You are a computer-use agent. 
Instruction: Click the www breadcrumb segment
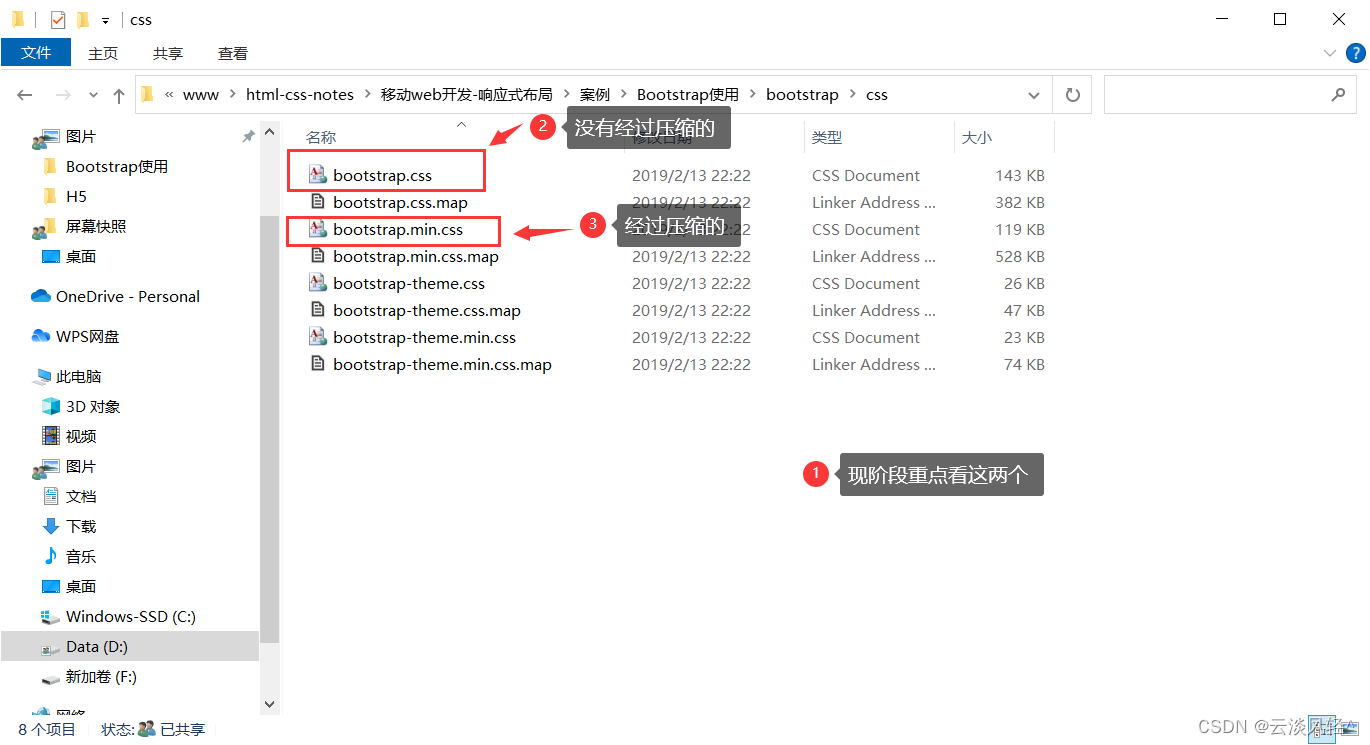201,95
